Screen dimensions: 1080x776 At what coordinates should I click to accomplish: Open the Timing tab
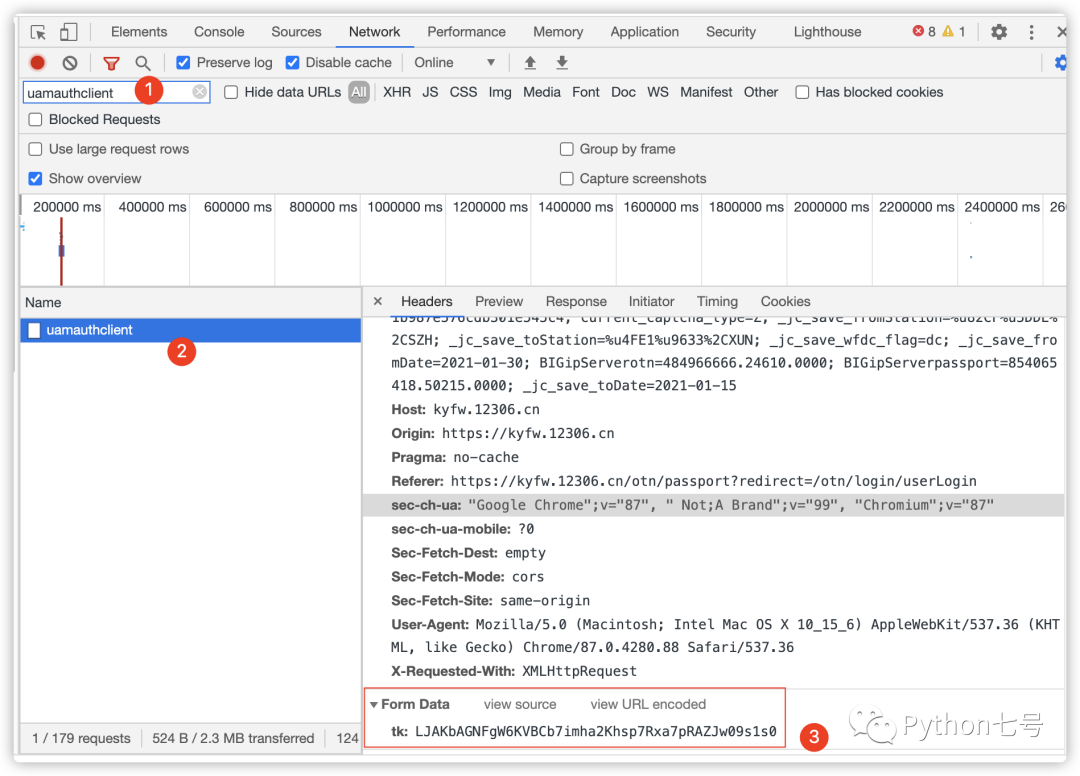click(717, 302)
